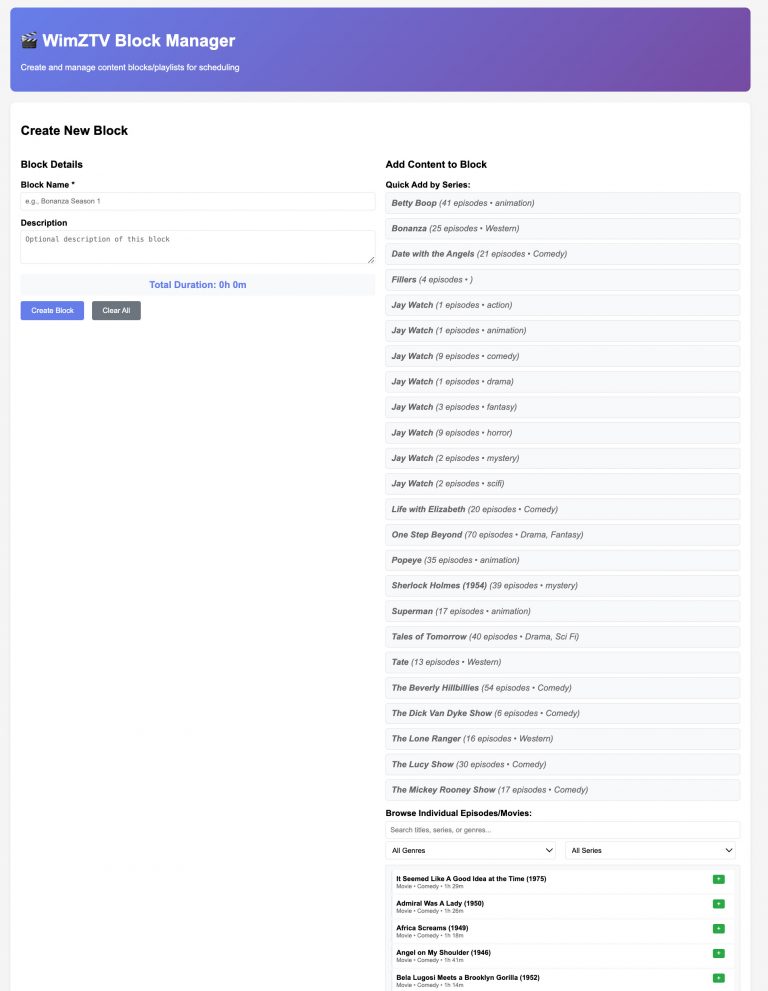Select The Mickey Rooney Show series
This screenshot has width=768, height=991.
(x=562, y=790)
